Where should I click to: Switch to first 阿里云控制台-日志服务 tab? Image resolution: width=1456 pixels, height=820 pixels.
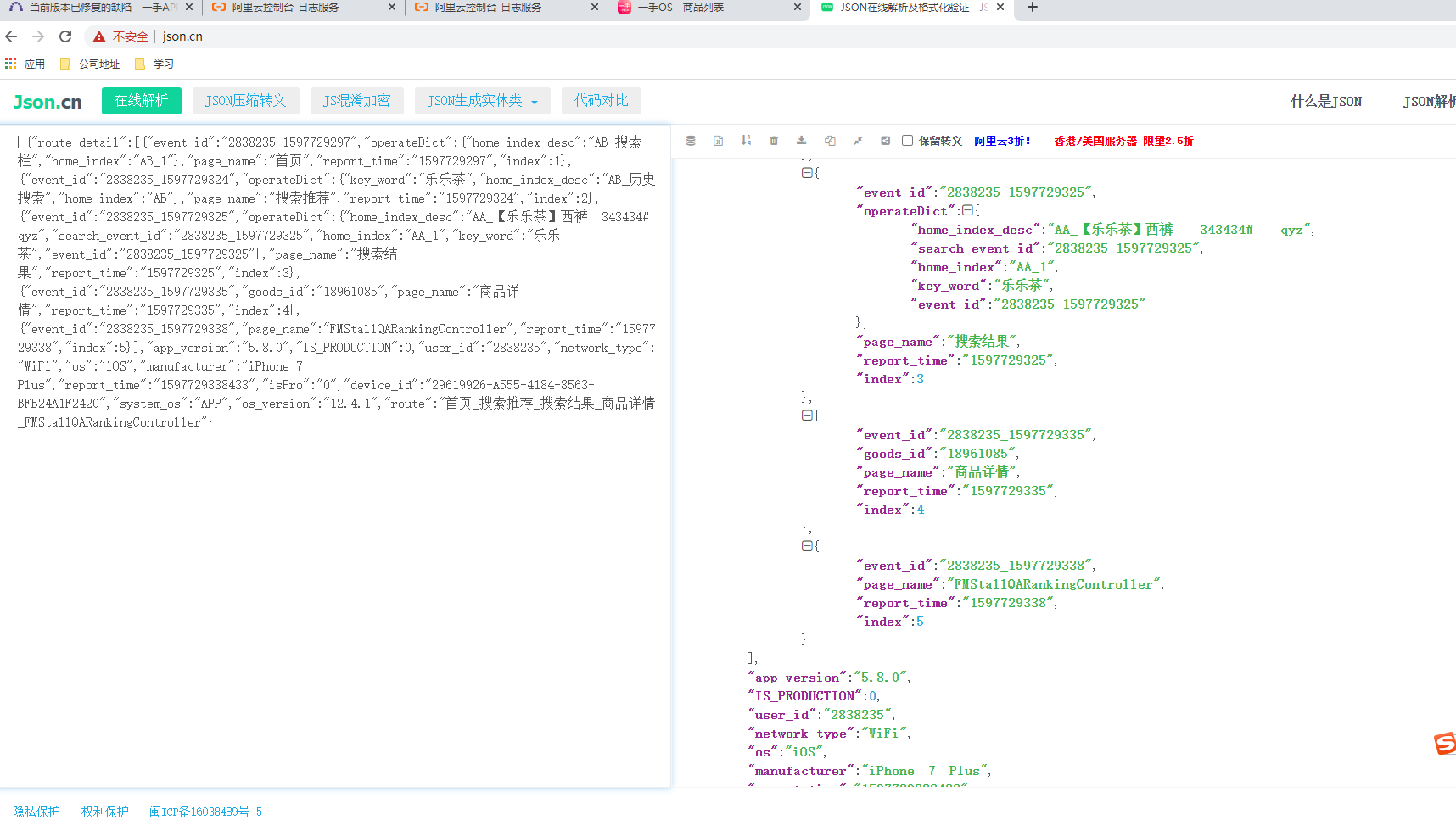303,8
